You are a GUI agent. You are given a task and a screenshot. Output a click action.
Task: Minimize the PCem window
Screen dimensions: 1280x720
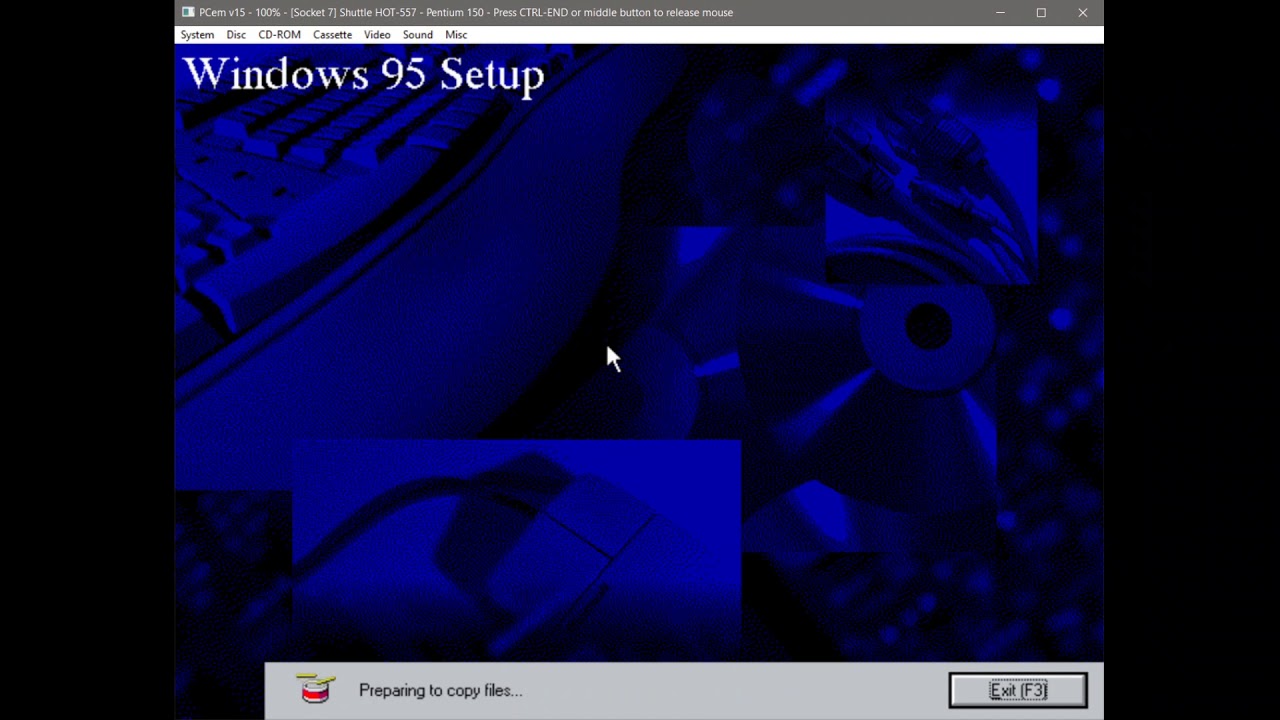[x=1000, y=13]
